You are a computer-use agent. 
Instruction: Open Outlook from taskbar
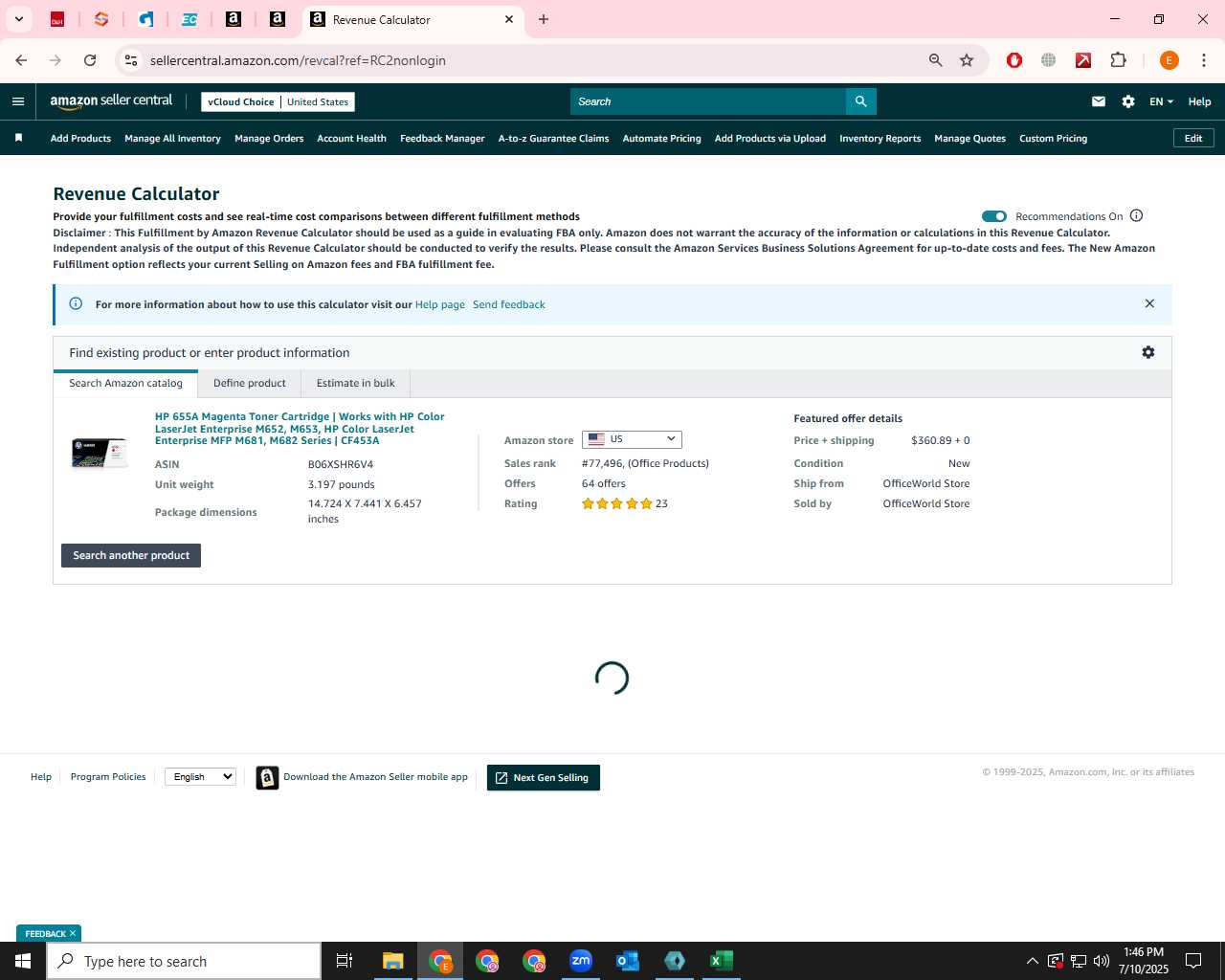[628, 961]
